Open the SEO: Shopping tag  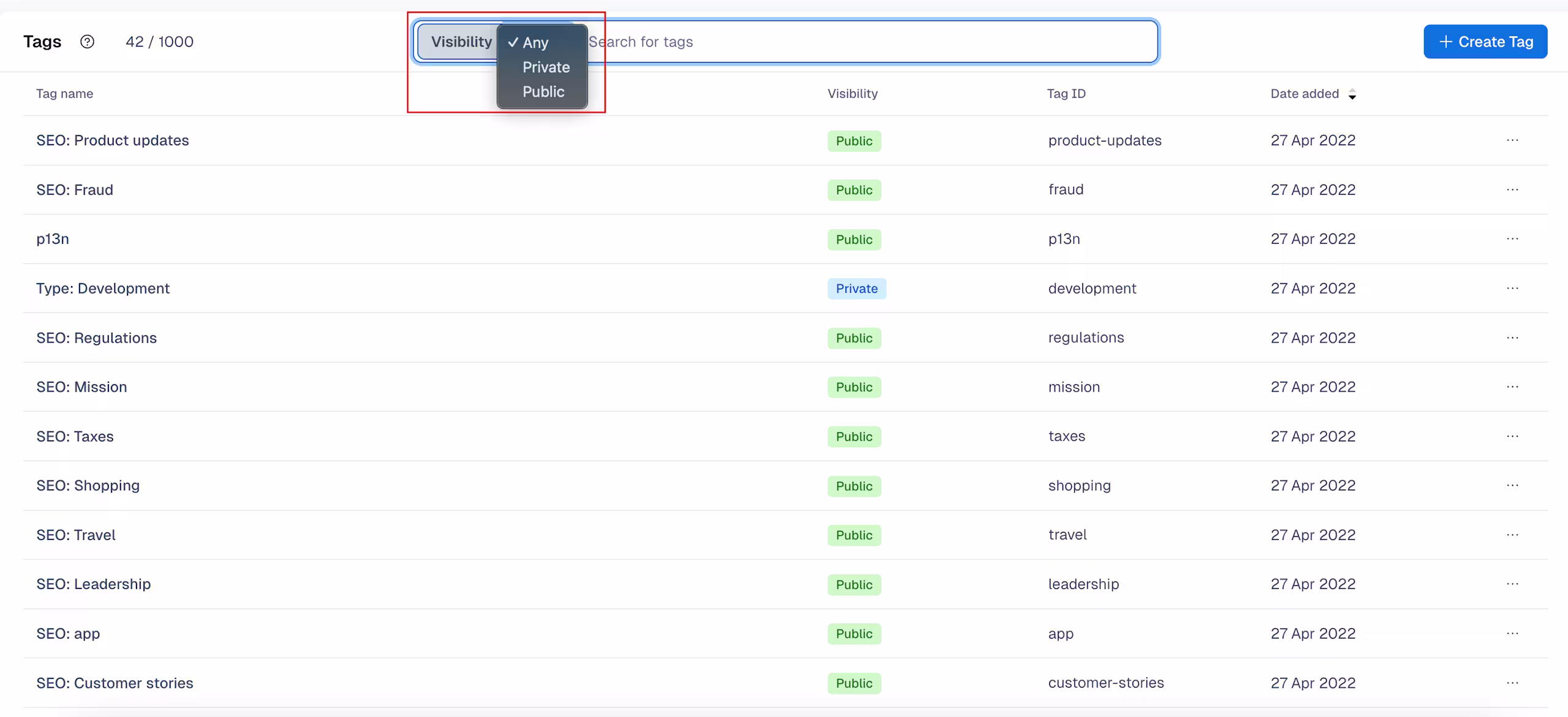(88, 485)
